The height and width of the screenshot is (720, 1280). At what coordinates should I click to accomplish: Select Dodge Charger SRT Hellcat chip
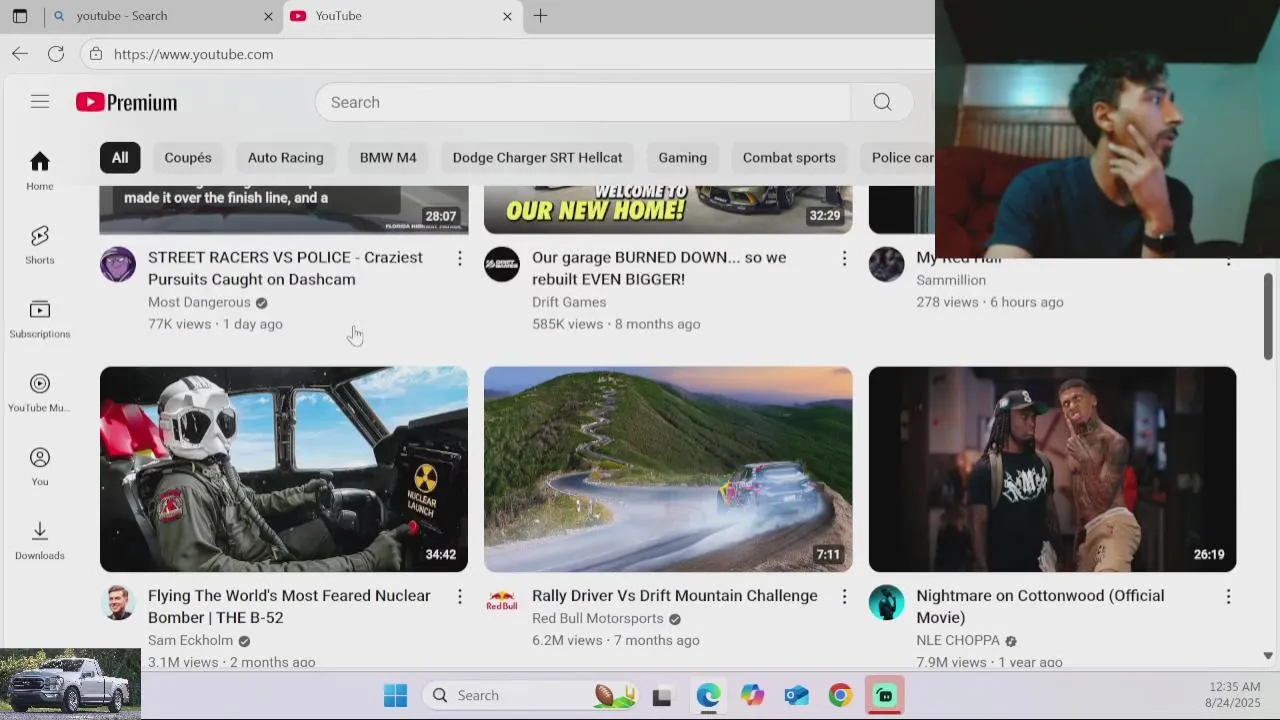[537, 158]
